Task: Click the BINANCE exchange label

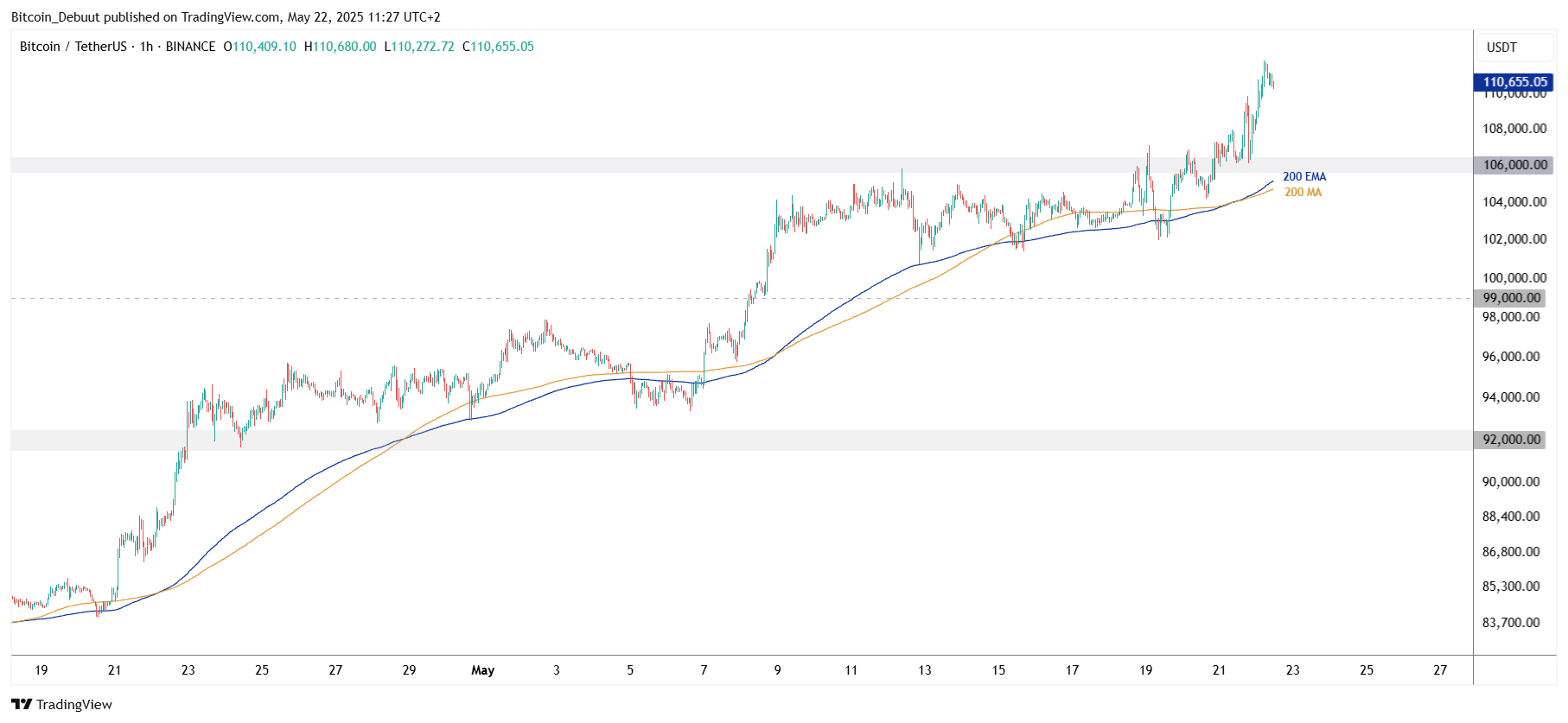Action: (190, 47)
